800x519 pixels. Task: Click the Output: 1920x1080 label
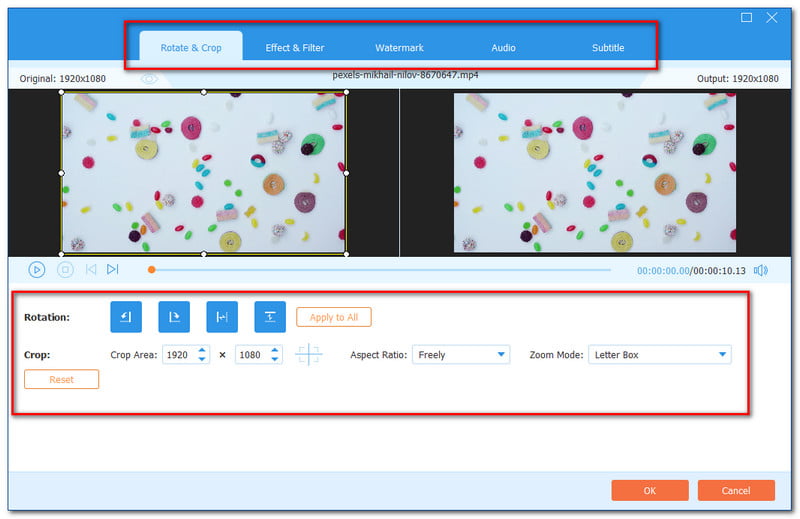738,79
